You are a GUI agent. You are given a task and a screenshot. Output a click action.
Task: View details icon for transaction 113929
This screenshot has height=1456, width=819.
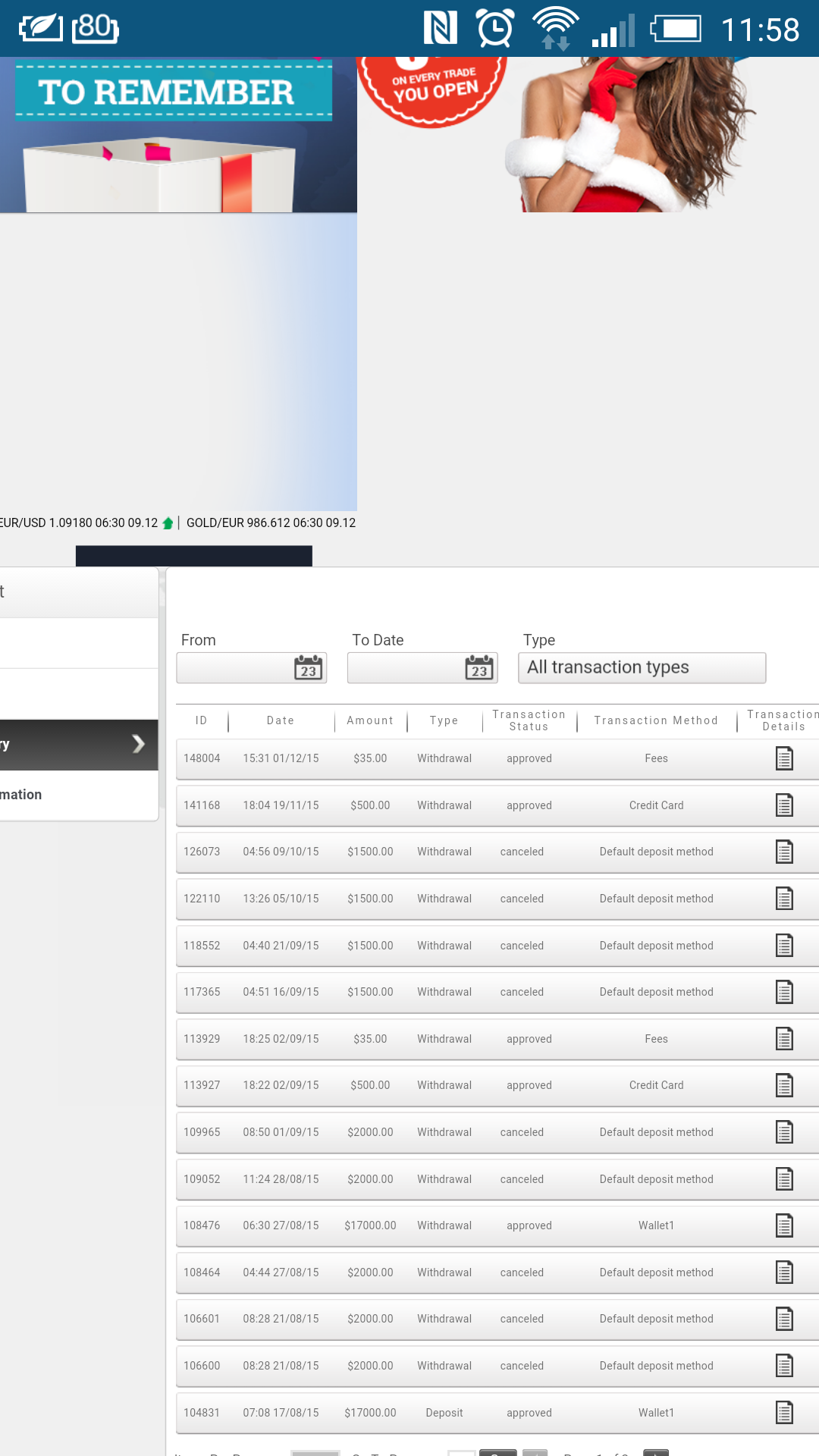(x=784, y=1039)
